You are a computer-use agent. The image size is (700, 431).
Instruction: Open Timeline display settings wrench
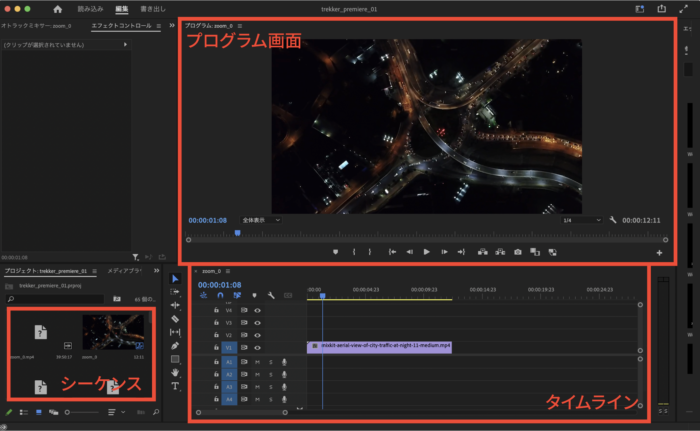click(271, 295)
